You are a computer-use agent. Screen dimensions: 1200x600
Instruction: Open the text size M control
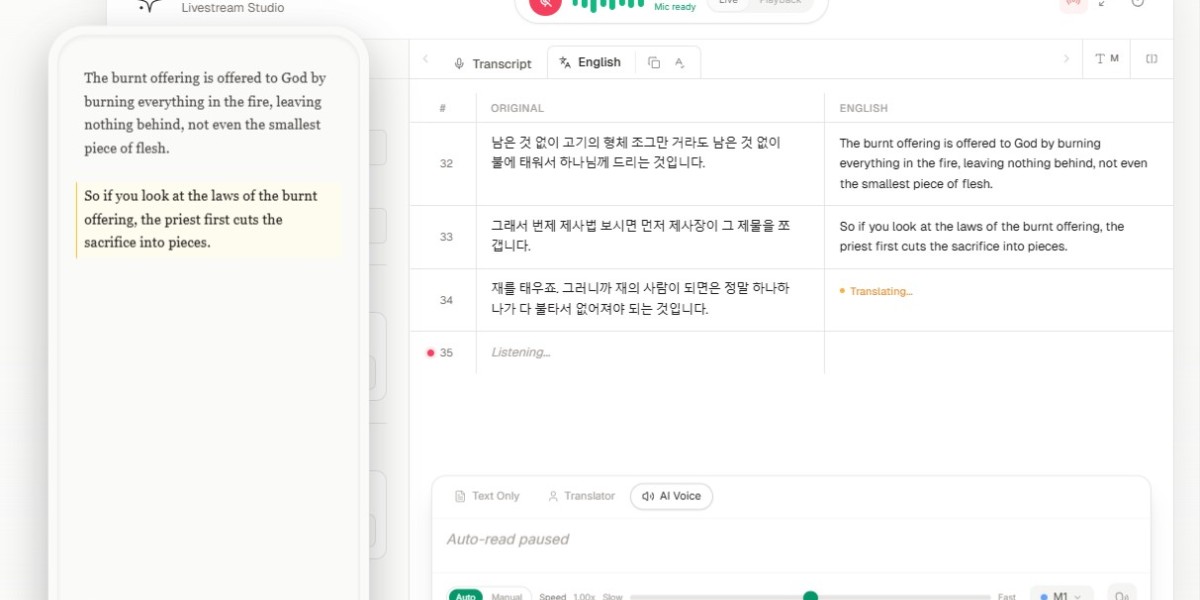click(x=1106, y=59)
